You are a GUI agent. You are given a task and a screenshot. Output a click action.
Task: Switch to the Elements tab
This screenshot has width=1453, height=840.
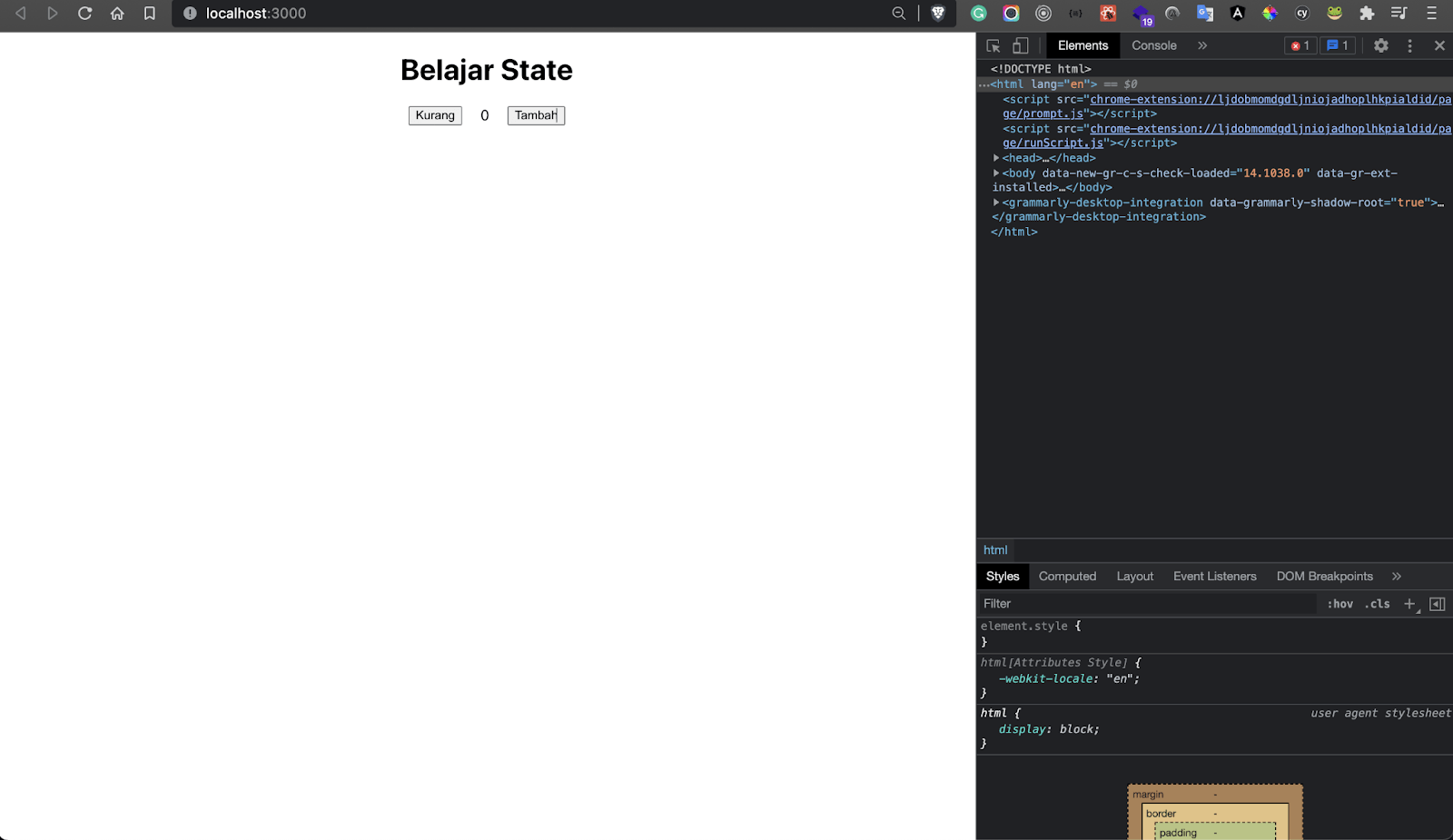pyautogui.click(x=1082, y=45)
